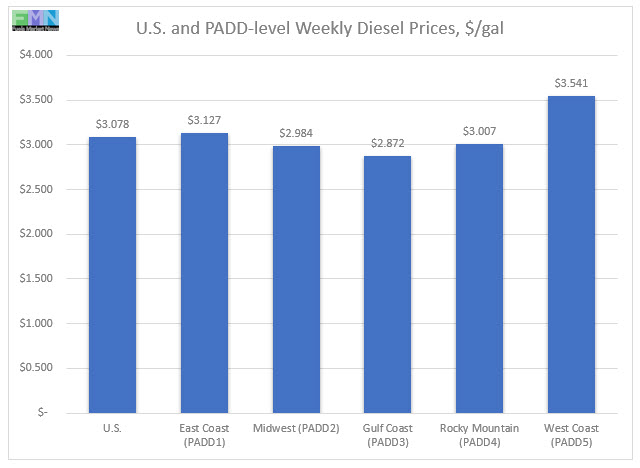Click the chart title text
Viewport: 640px width, 468px height.
(x=319, y=27)
